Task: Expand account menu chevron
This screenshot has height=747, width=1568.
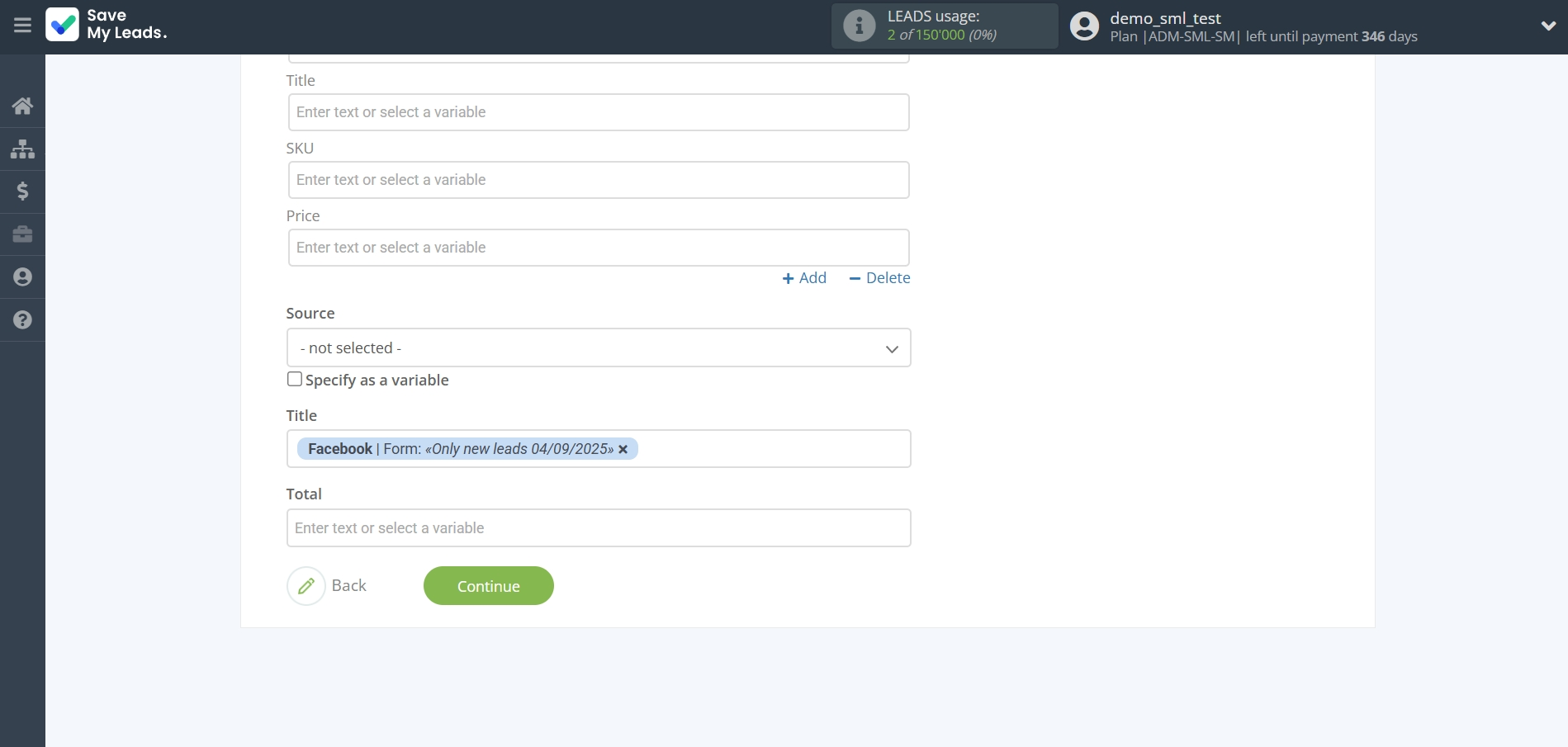Action: 1548,26
